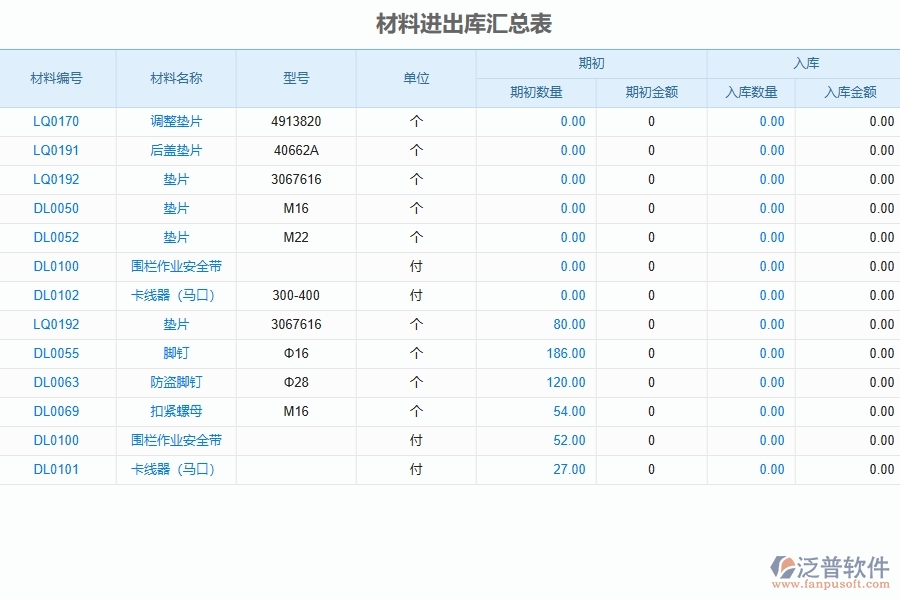
Task: Click material code DL0102
Action: 57,295
